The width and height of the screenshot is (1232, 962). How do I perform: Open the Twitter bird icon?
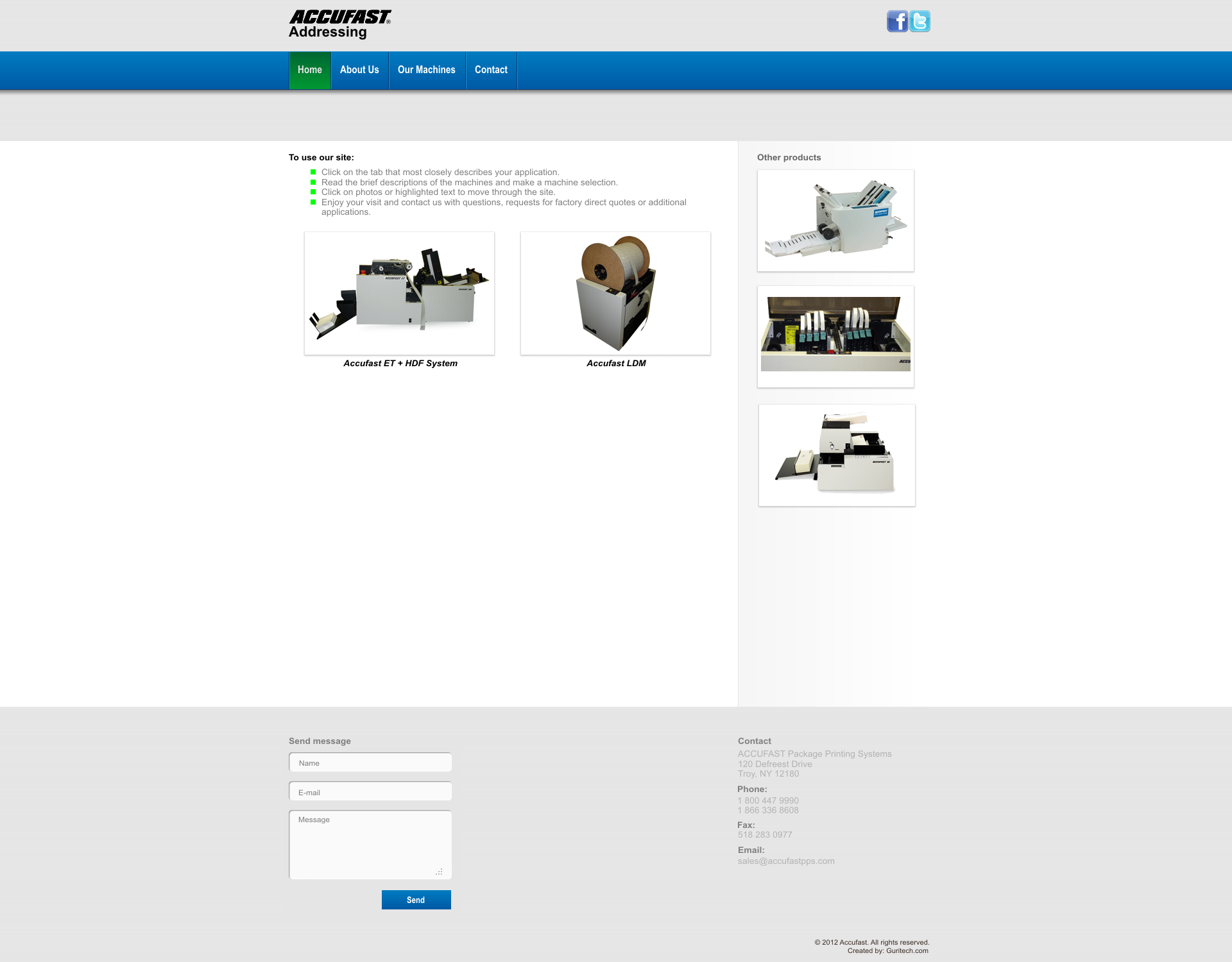pos(920,21)
